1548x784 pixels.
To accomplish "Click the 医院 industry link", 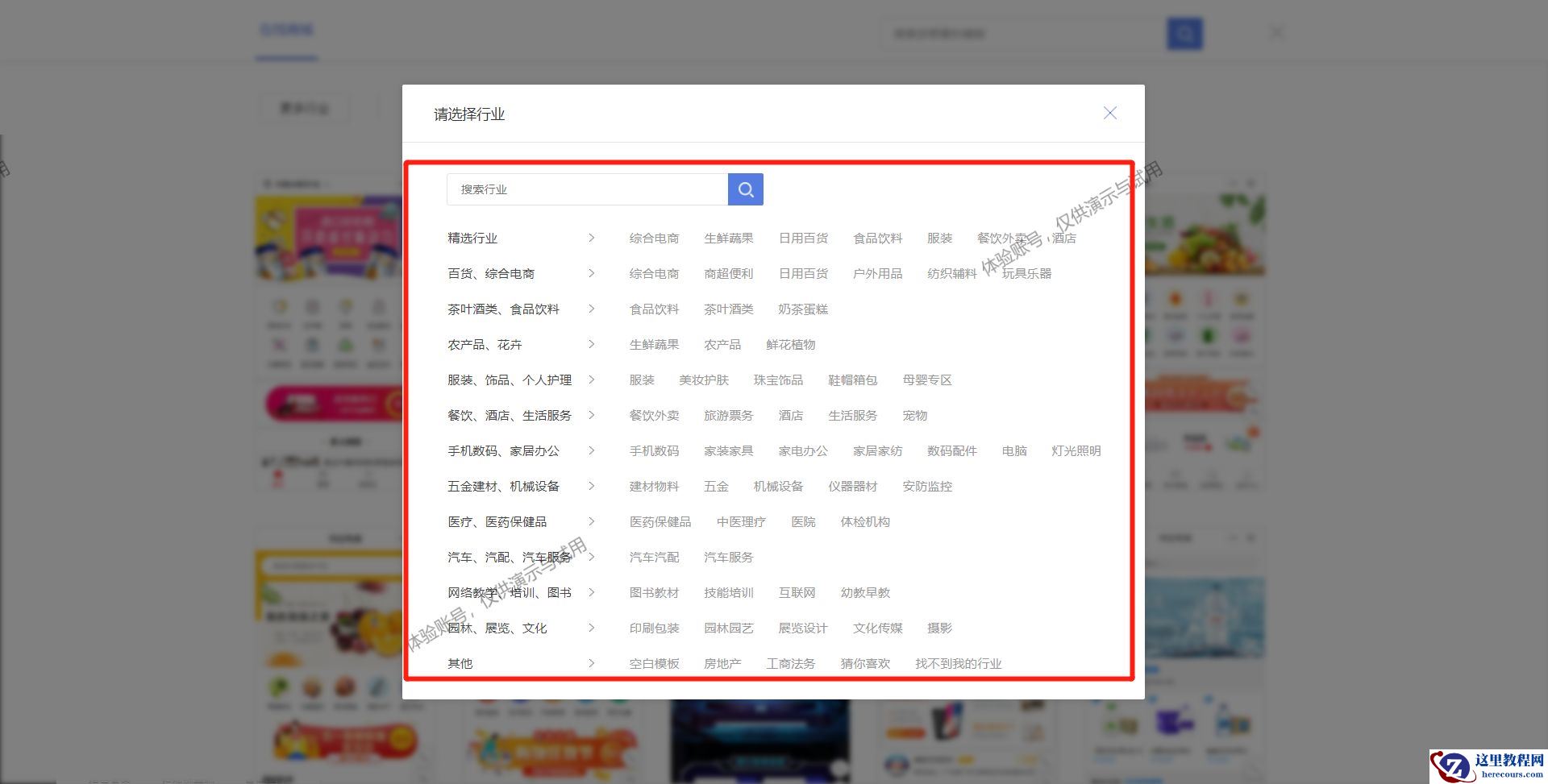I will 803,522.
